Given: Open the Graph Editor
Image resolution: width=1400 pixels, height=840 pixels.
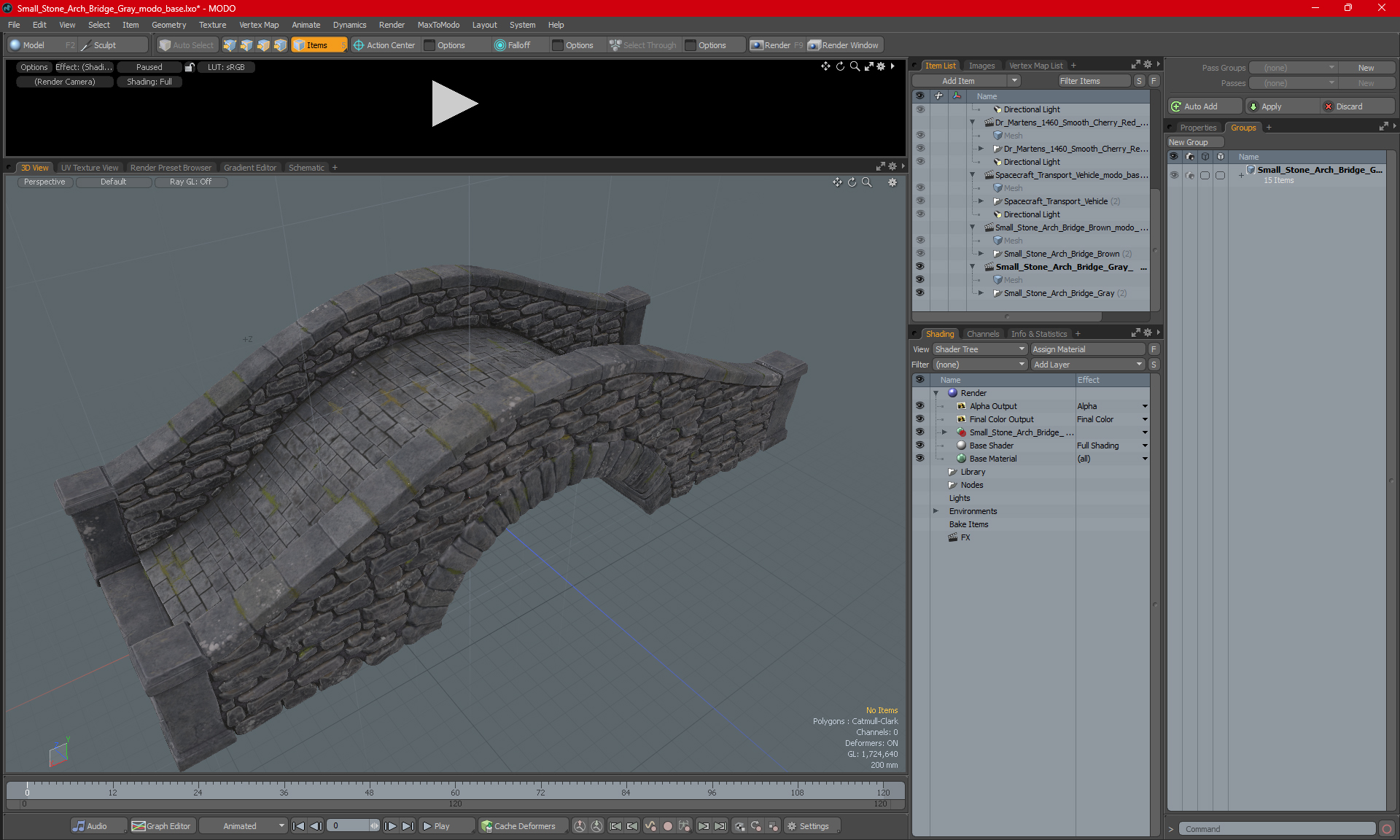Looking at the screenshot, I should click(162, 826).
